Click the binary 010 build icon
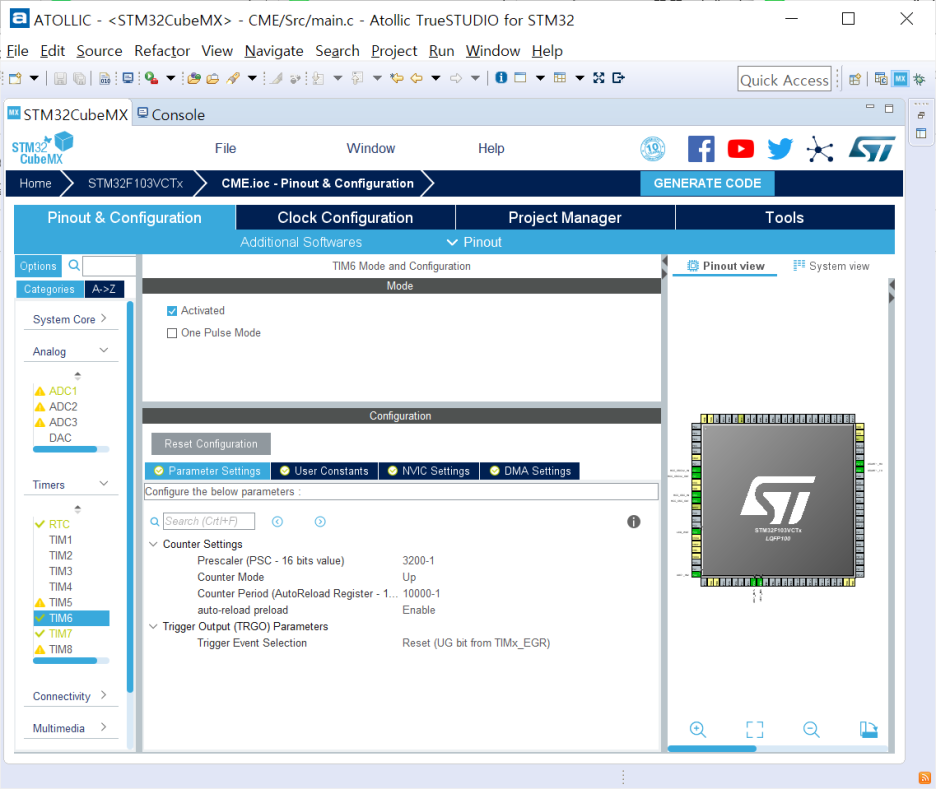The height and width of the screenshot is (789, 936). tap(105, 78)
